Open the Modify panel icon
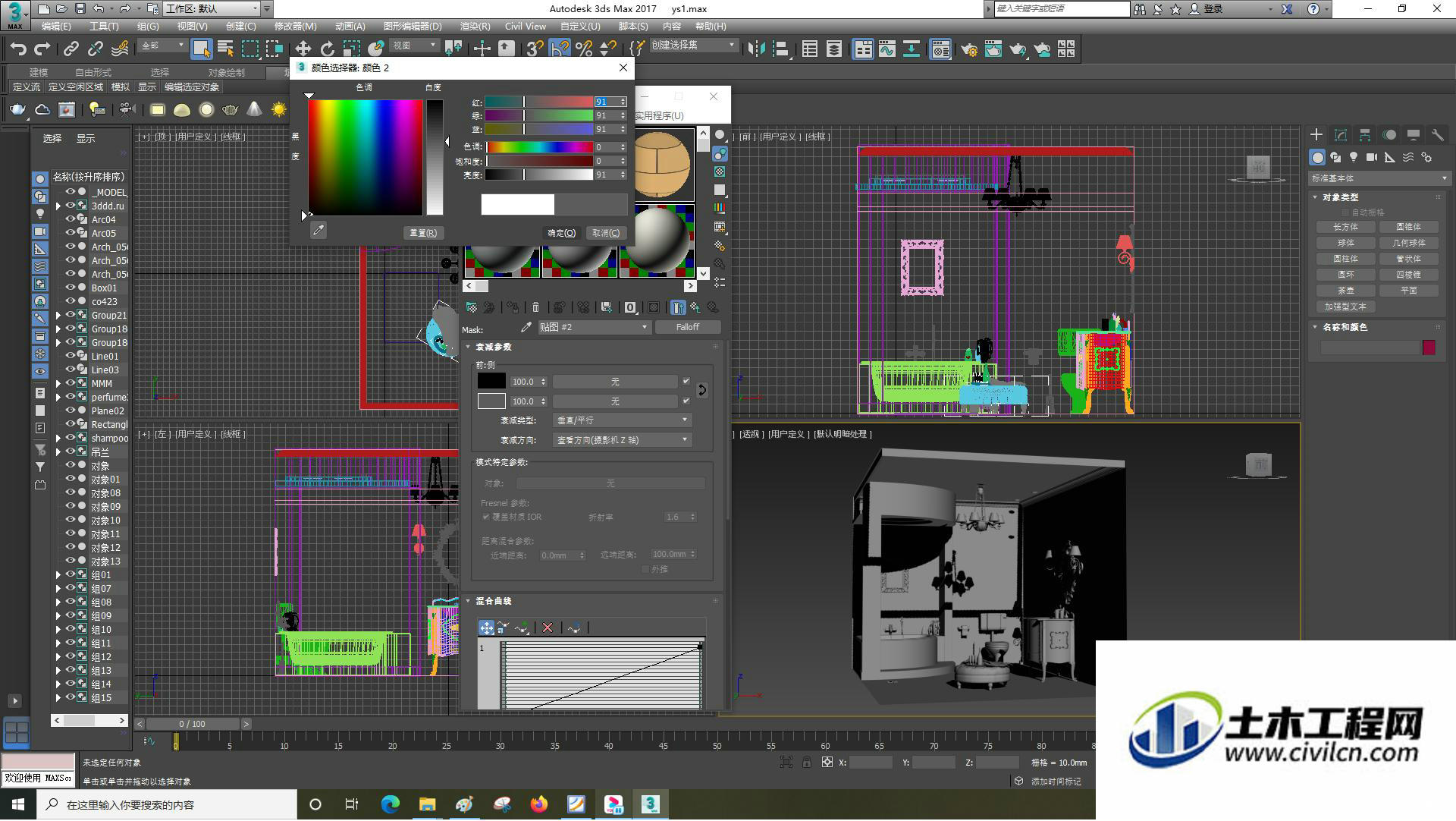 pyautogui.click(x=1341, y=135)
